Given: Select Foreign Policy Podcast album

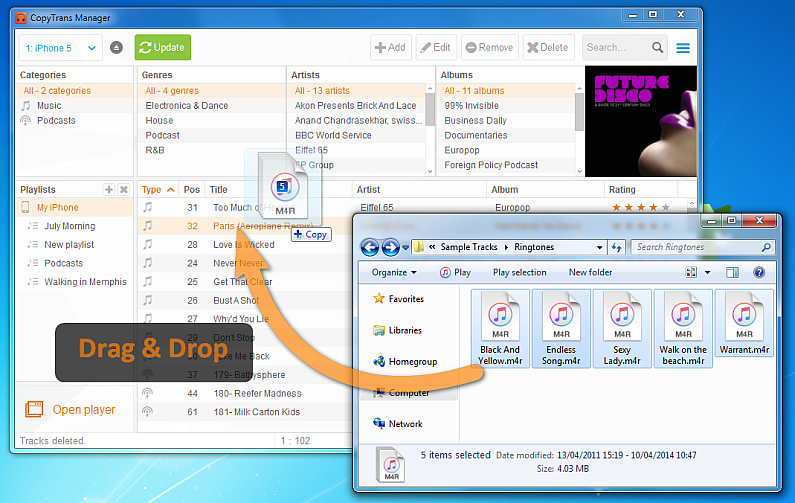Looking at the screenshot, I should [x=506, y=165].
